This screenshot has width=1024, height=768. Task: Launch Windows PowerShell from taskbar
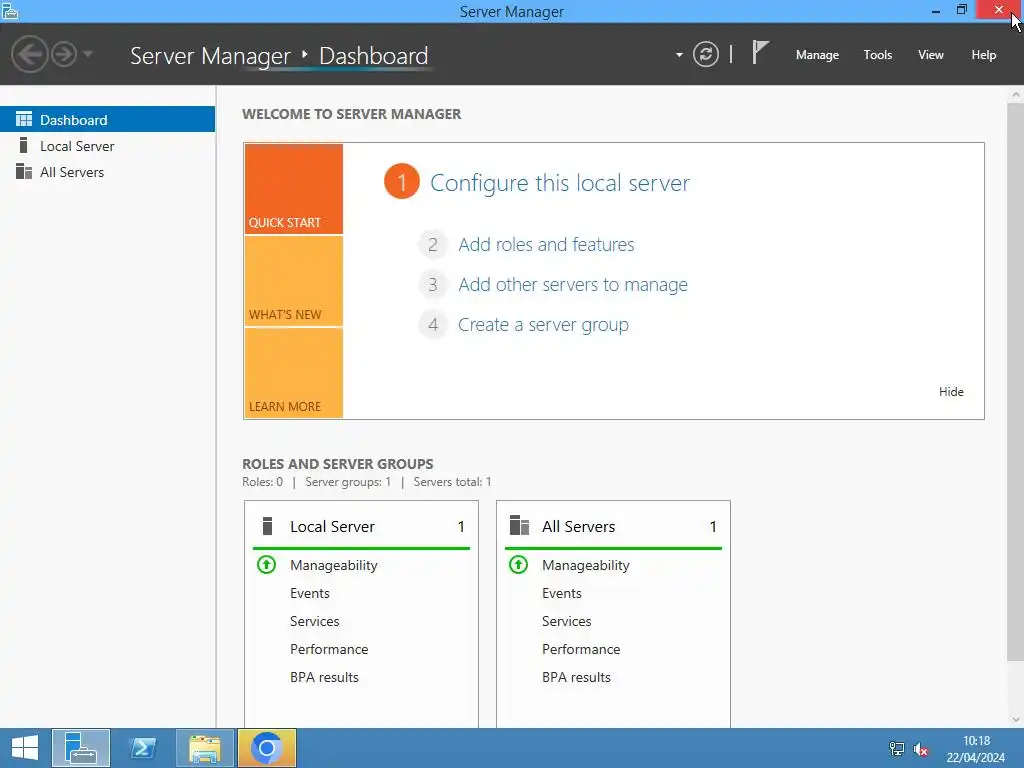tap(144, 748)
